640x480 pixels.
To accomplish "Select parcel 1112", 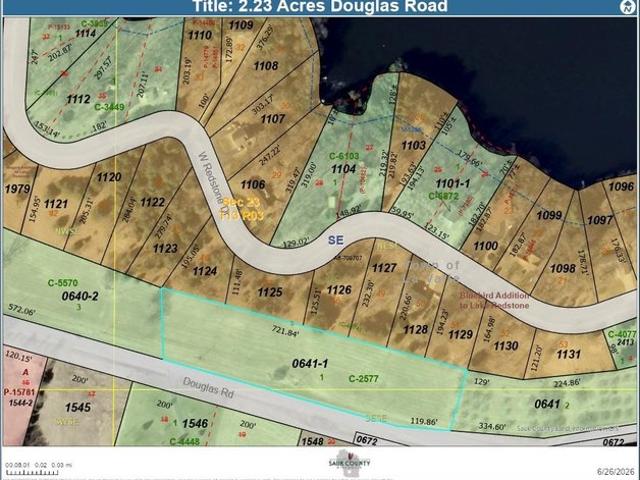I will pyautogui.click(x=78, y=99).
